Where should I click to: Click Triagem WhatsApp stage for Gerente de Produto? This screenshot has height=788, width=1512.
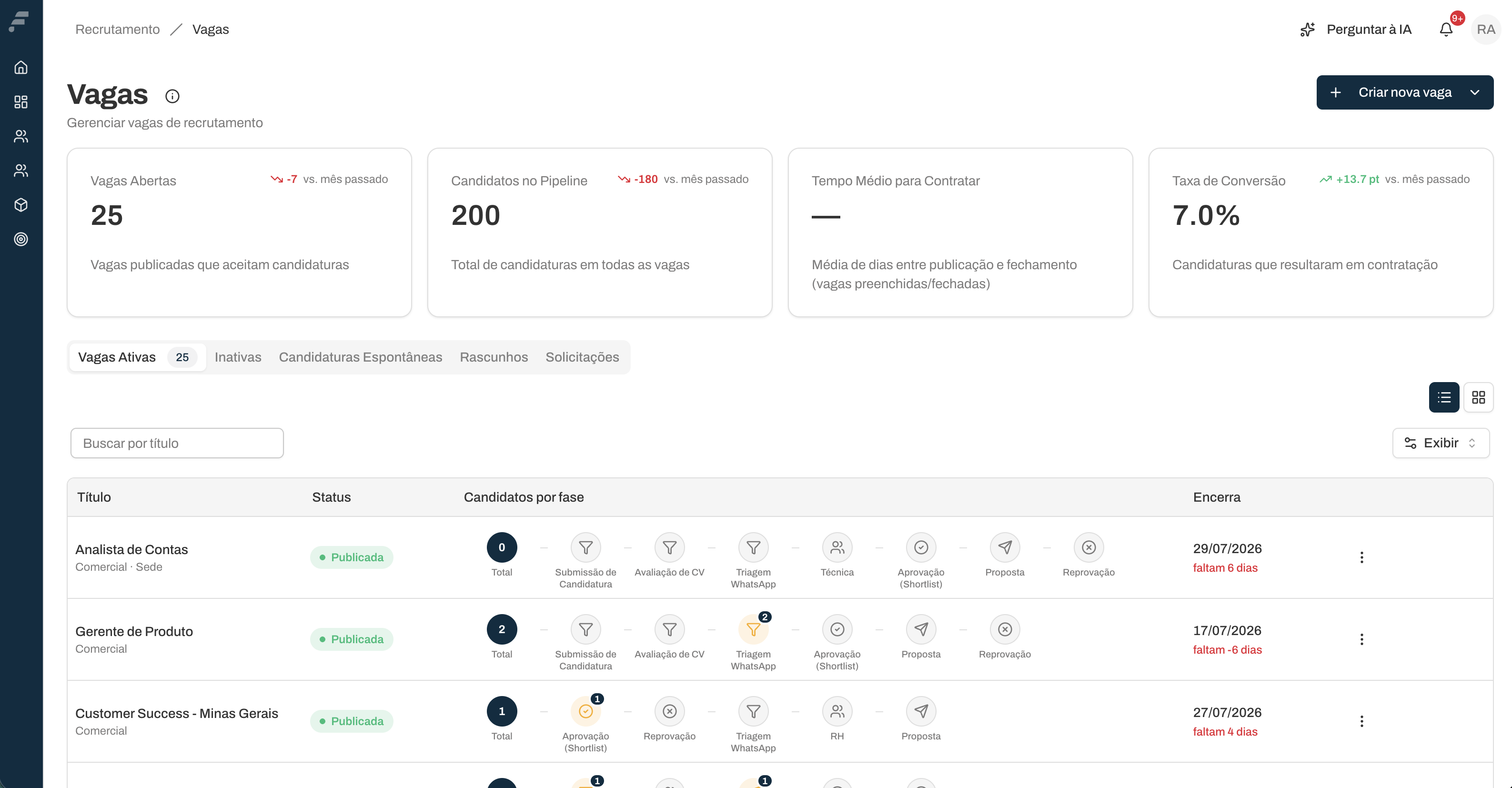(x=754, y=629)
